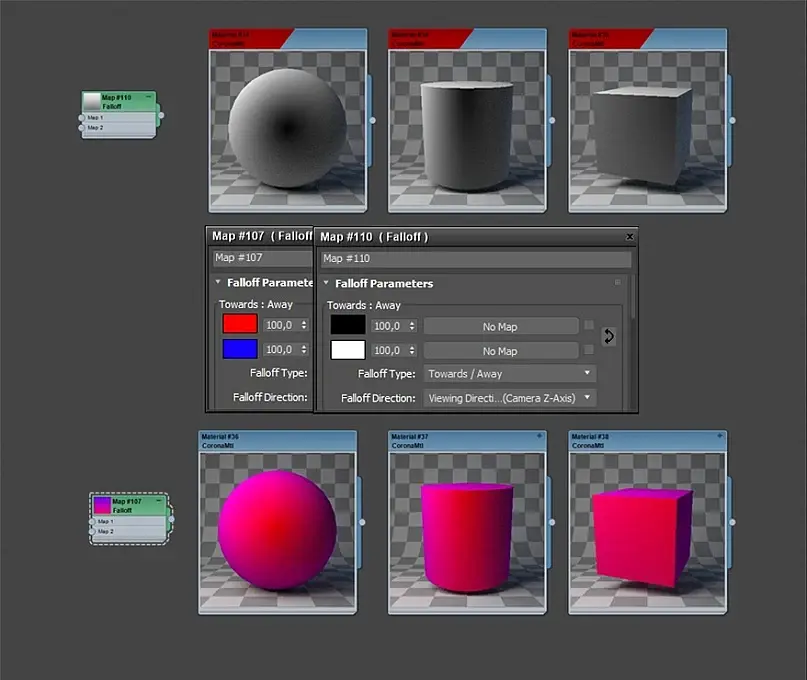Click the output socket of Map #107 node
Image resolution: width=807 pixels, height=680 pixels.
pos(171,519)
